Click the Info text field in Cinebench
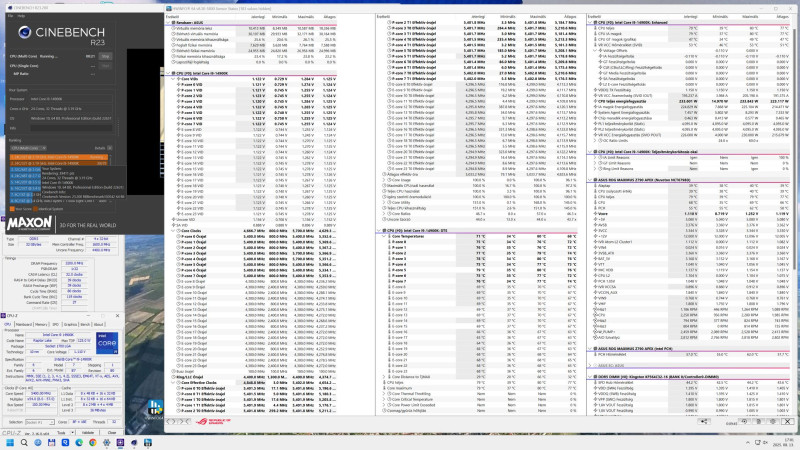 click(x=71, y=128)
